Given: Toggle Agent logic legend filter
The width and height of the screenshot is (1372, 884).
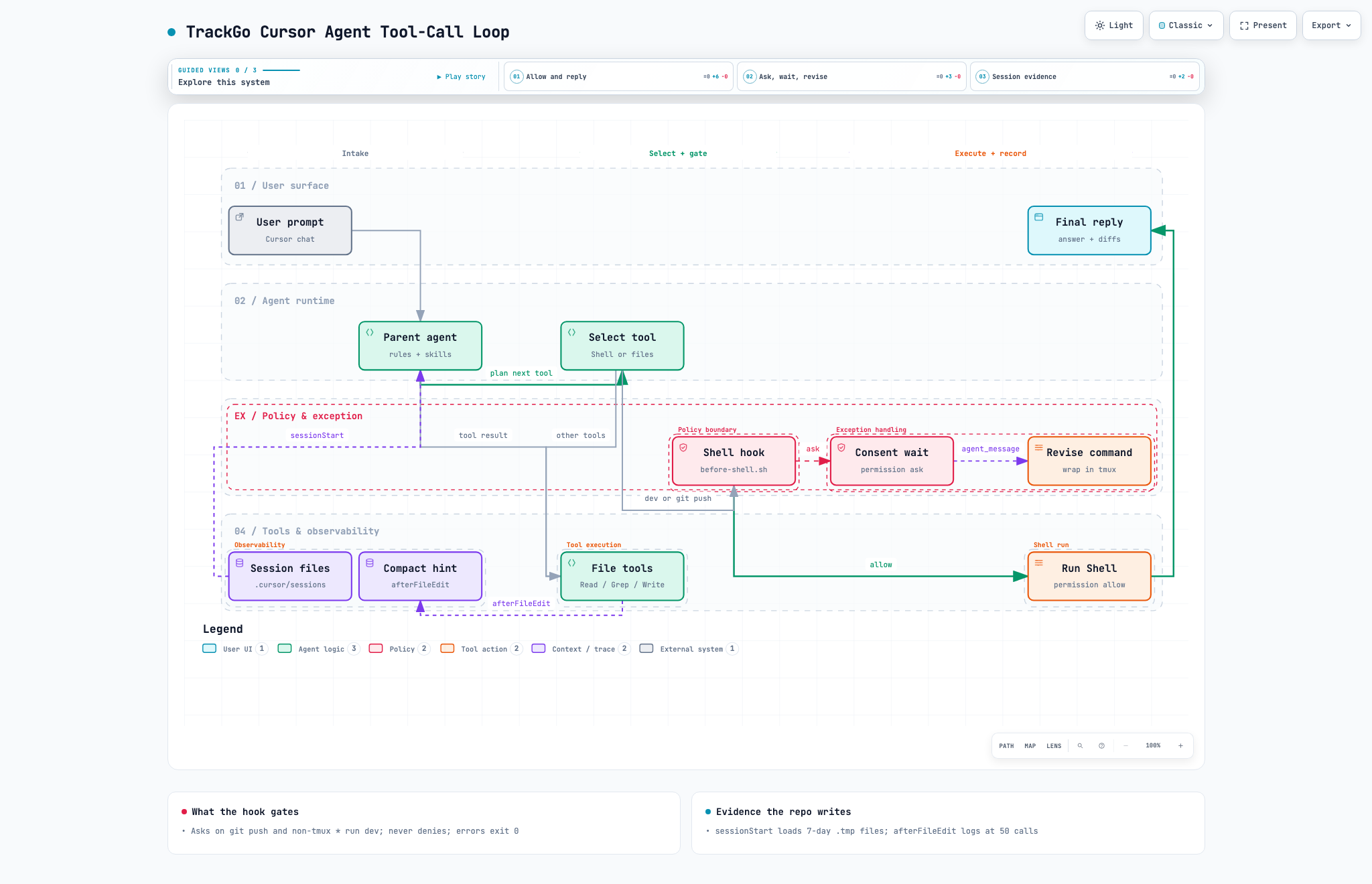Looking at the screenshot, I should 319,648.
